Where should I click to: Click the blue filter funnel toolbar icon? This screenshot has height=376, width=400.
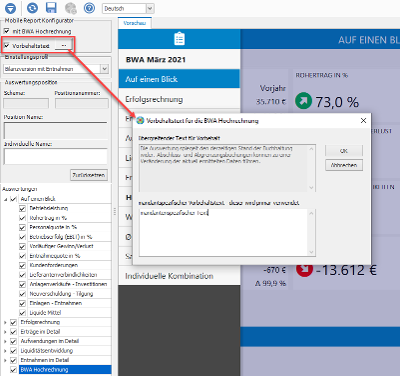[x=10, y=8]
